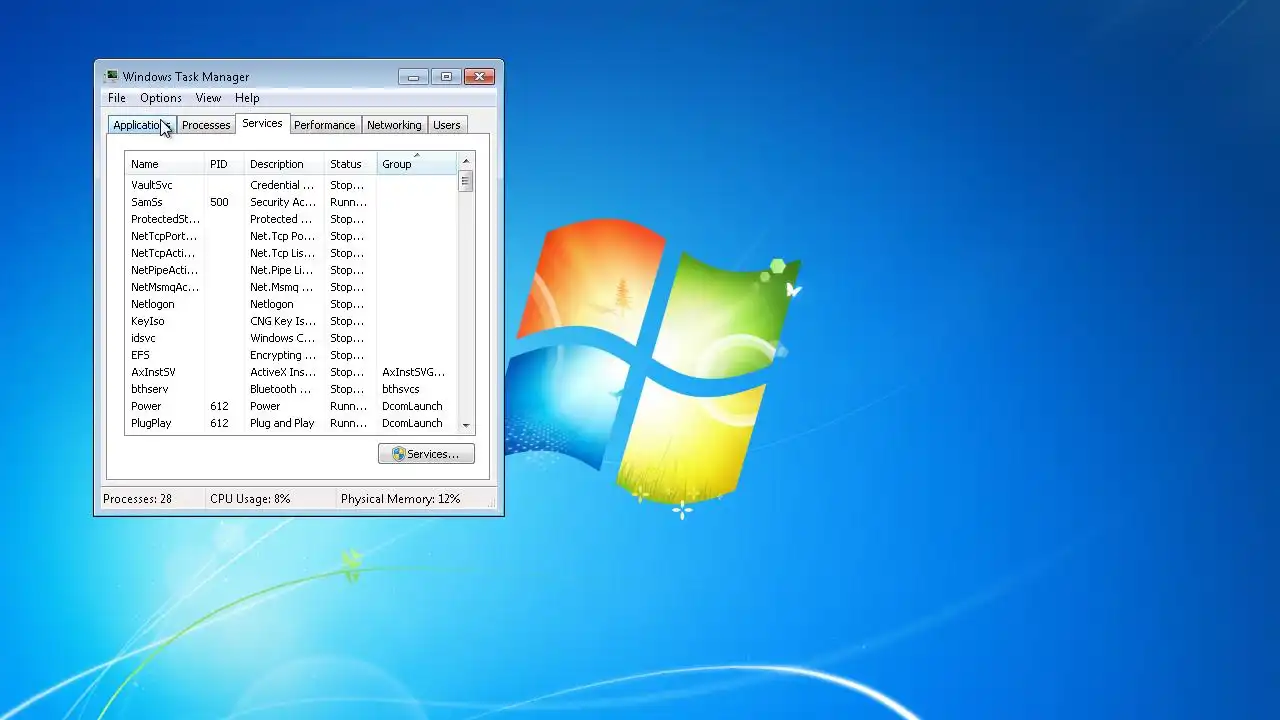
Task: Select the NetPipeActi... service row
Action: pyautogui.click(x=291, y=270)
